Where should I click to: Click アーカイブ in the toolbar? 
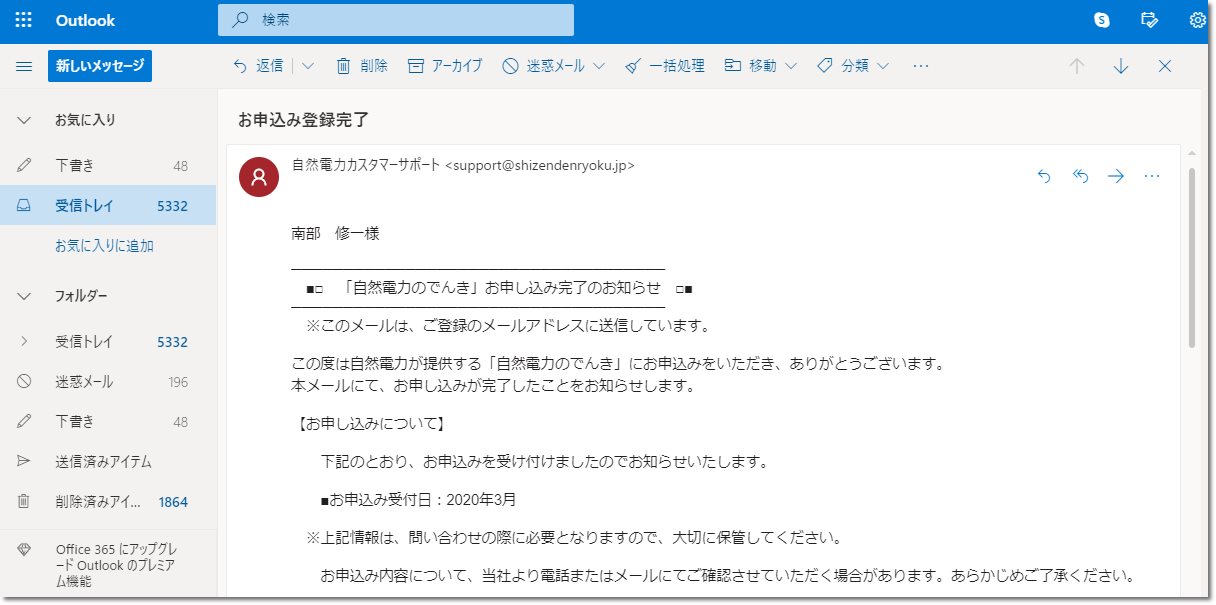coord(446,66)
